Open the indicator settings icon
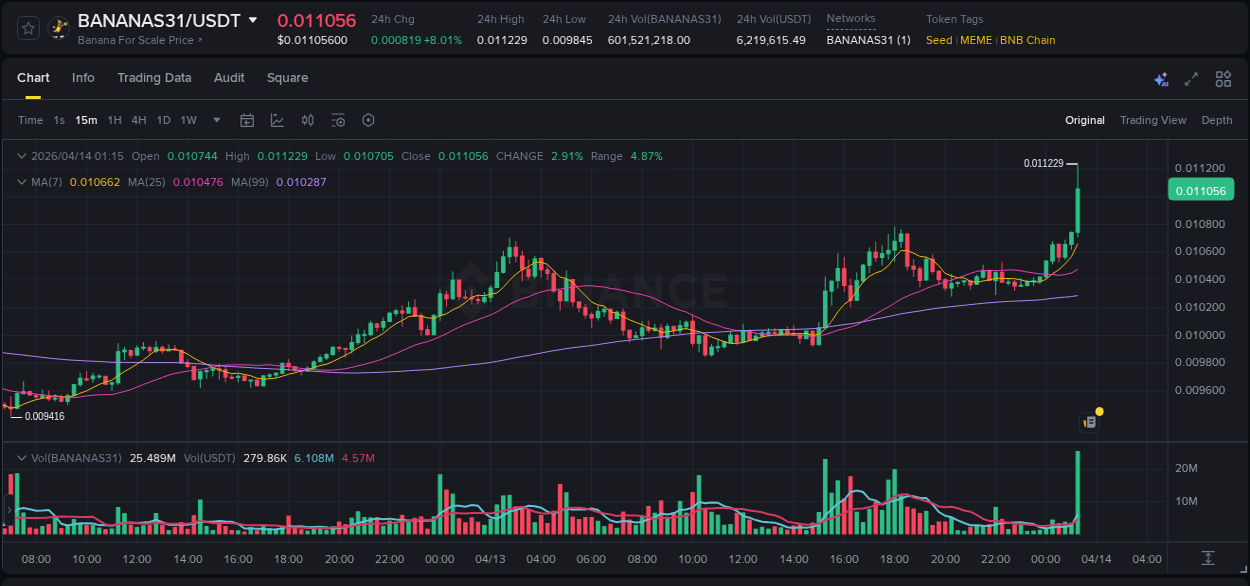Image resolution: width=1250 pixels, height=586 pixels. 338,120
